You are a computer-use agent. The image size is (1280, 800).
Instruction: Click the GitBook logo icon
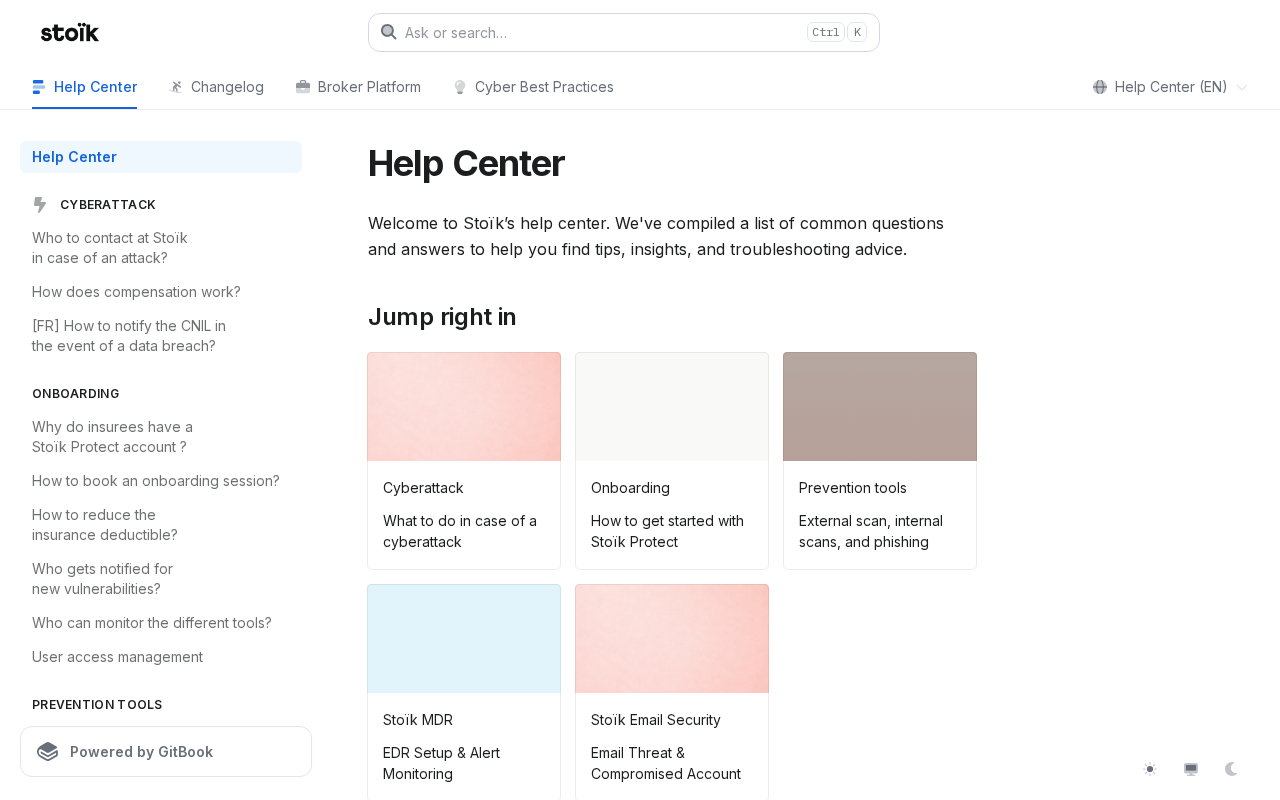(x=48, y=751)
